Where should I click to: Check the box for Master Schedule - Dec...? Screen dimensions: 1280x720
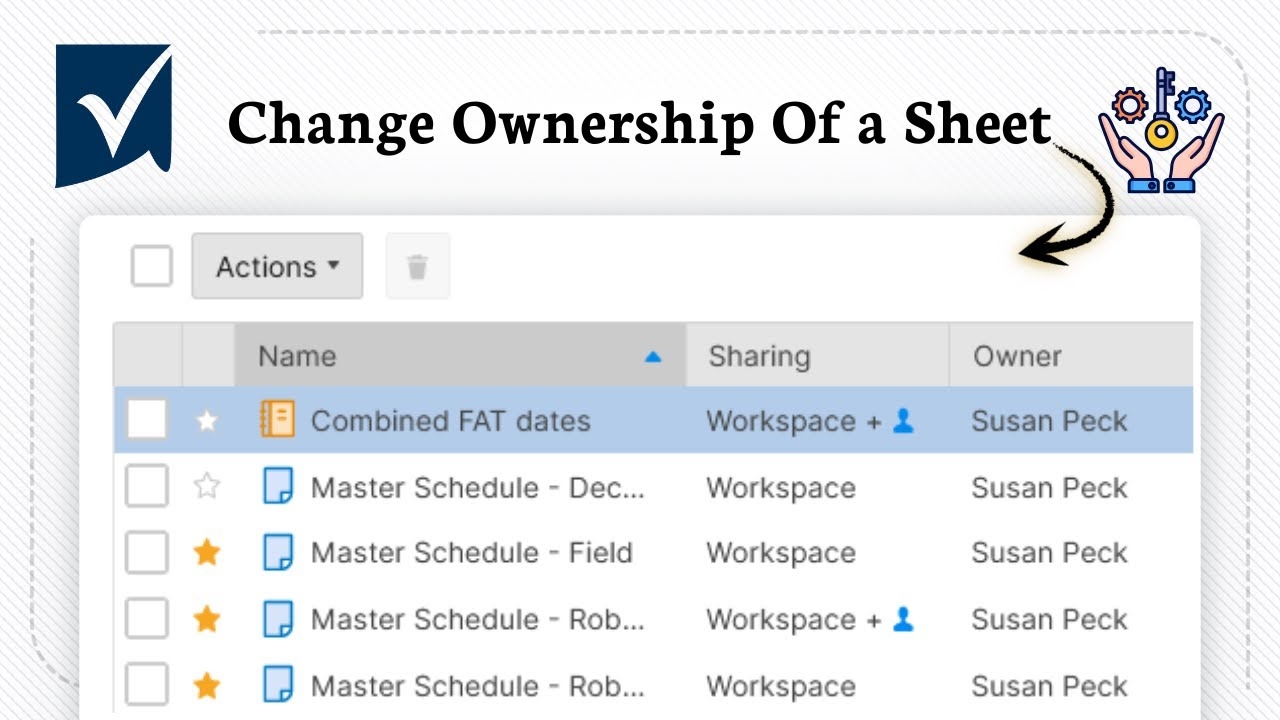pos(147,487)
